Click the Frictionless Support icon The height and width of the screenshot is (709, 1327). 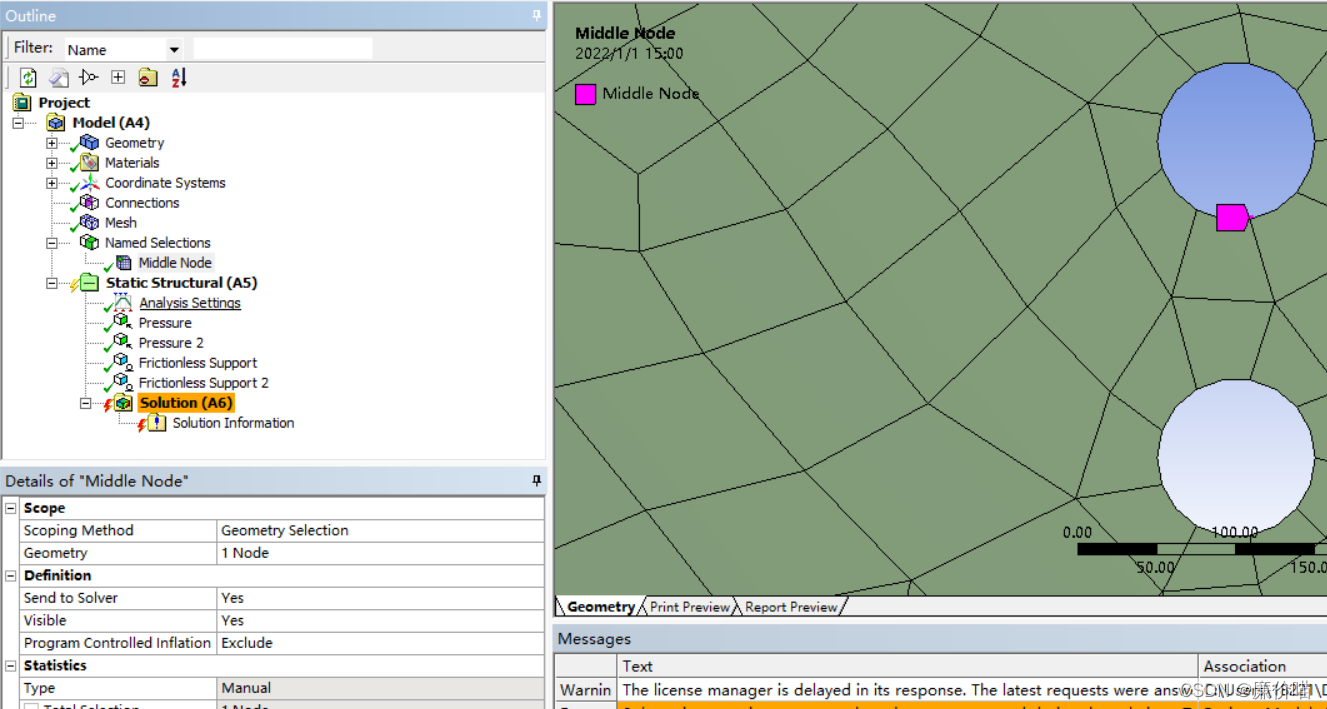(123, 363)
